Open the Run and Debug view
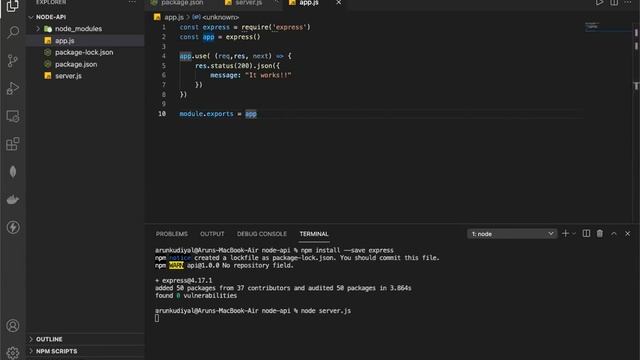Image resolution: width=640 pixels, height=360 pixels. click(13, 88)
